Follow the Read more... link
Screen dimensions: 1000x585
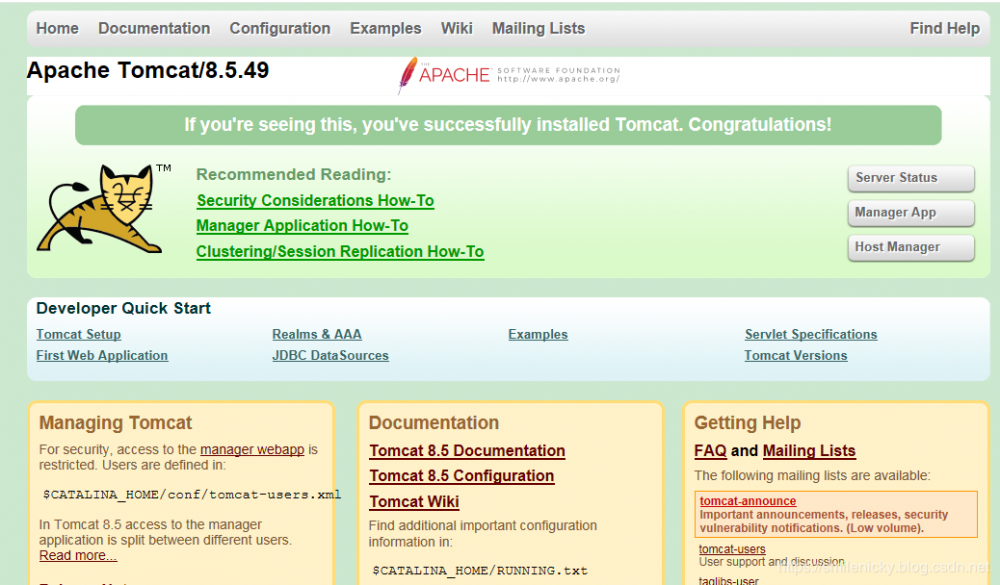point(78,556)
